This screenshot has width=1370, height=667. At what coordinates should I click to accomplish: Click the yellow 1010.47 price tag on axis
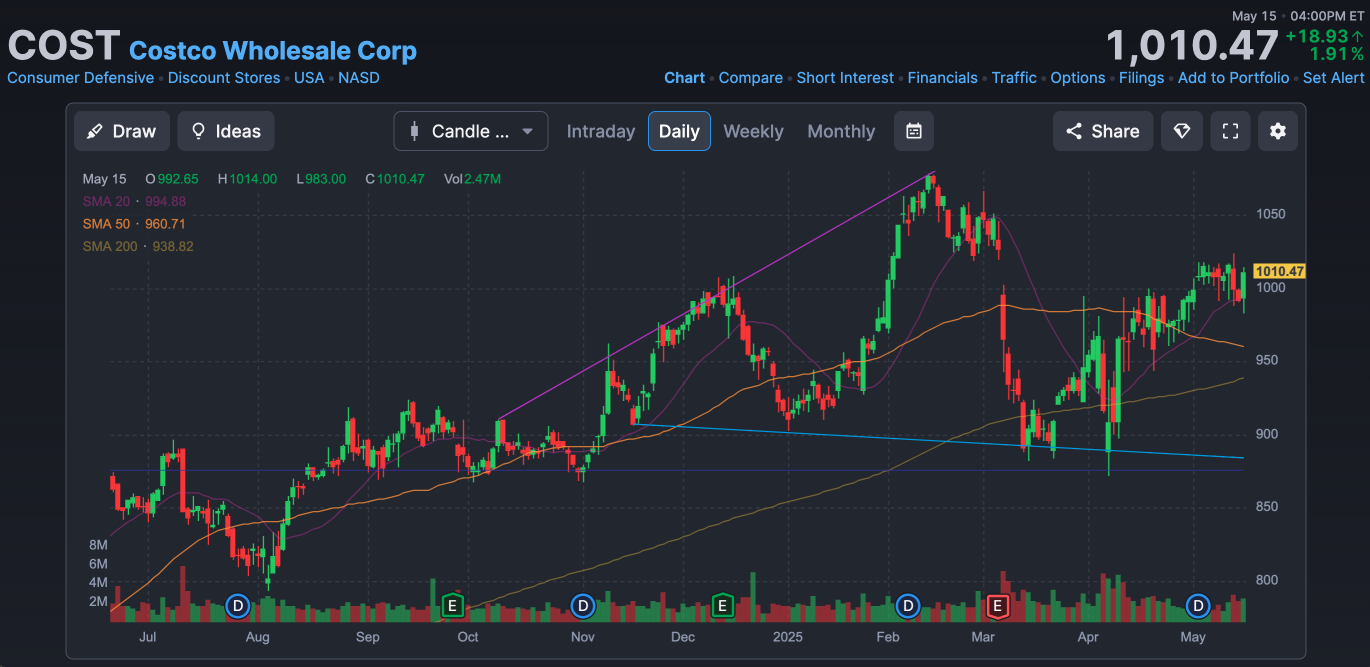coord(1279,271)
